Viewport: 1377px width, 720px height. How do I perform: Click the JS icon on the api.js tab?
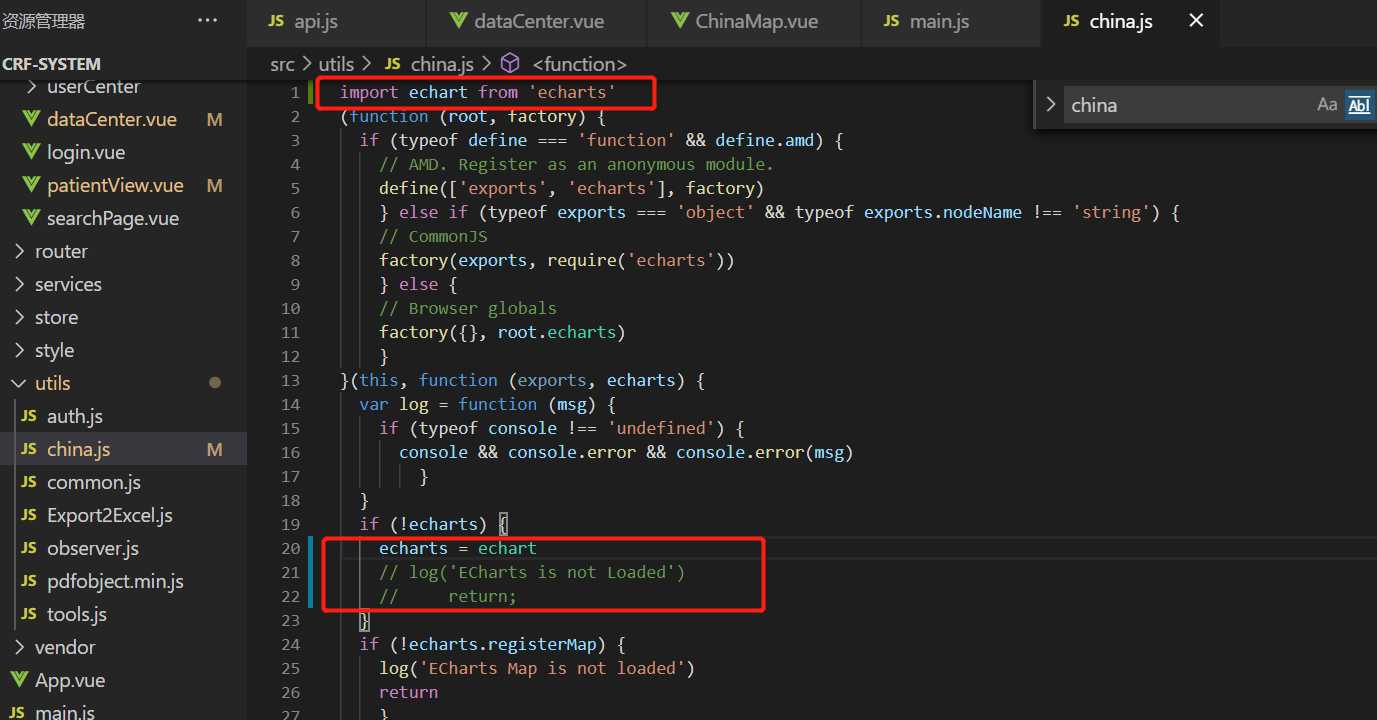tap(276, 21)
